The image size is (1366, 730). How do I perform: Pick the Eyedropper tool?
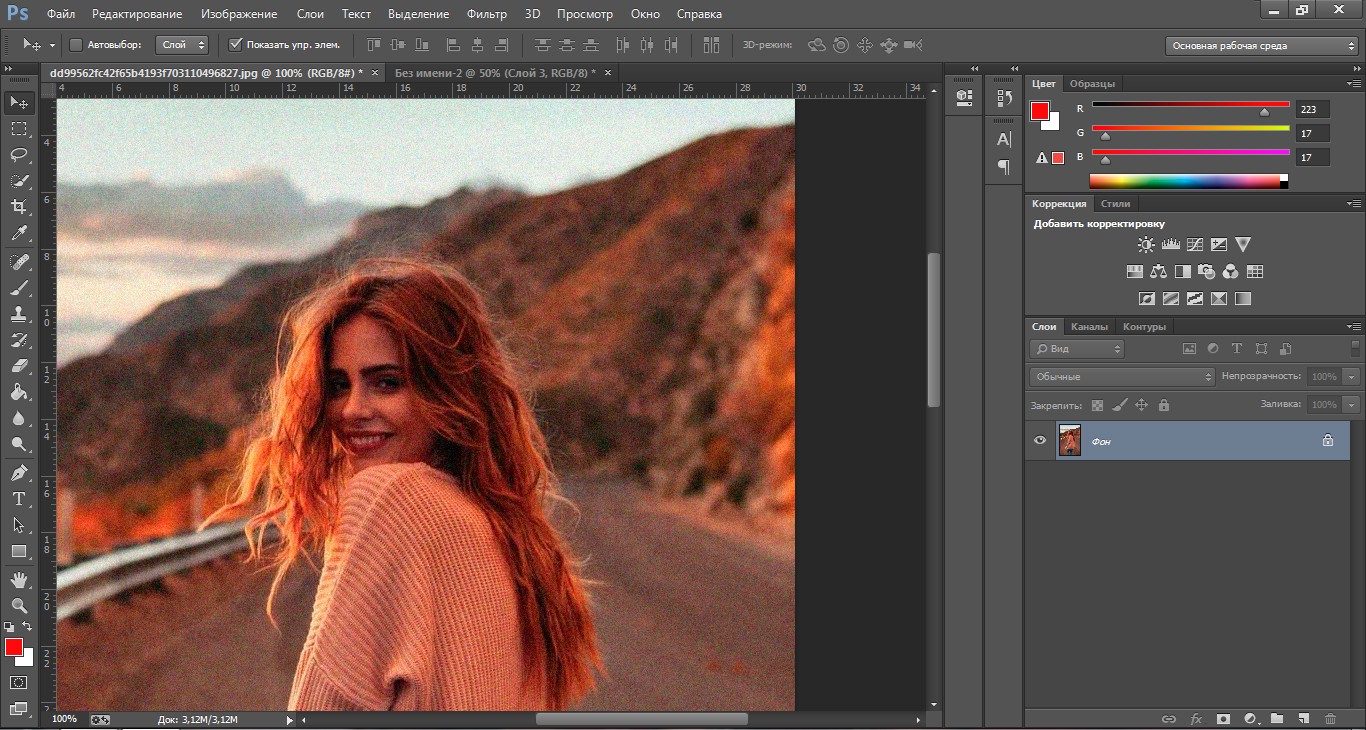click(18, 234)
